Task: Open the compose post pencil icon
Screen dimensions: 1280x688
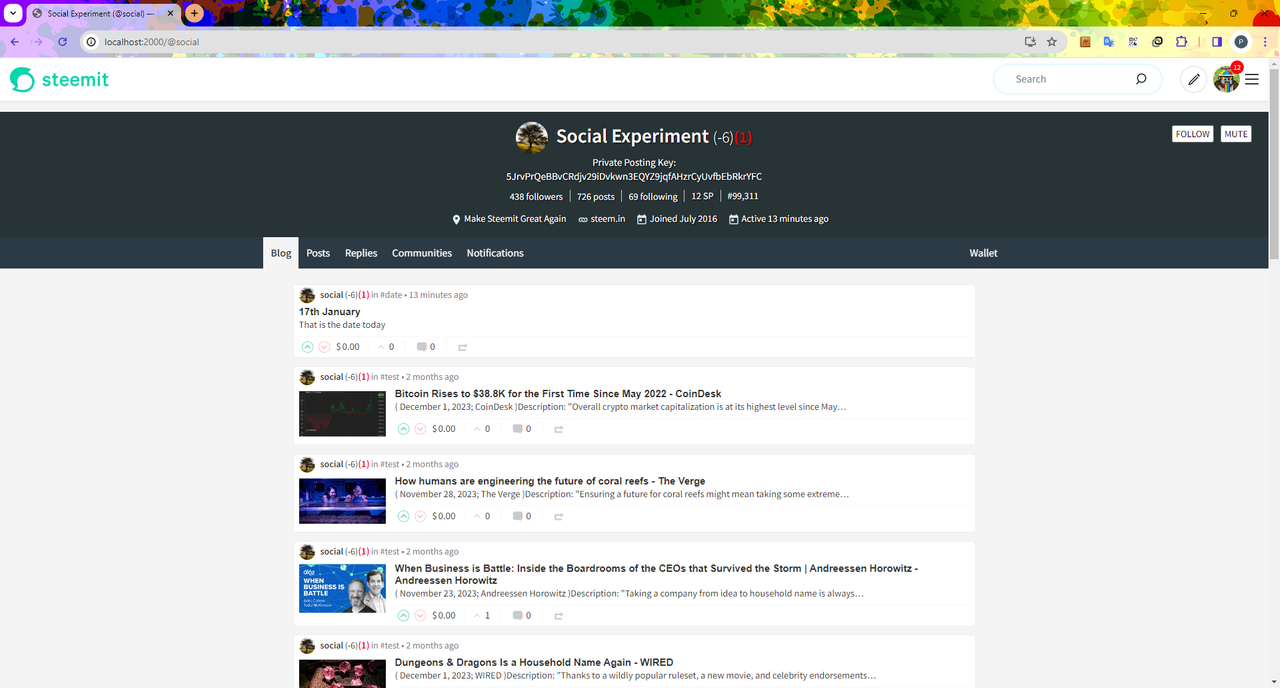Action: (1193, 80)
